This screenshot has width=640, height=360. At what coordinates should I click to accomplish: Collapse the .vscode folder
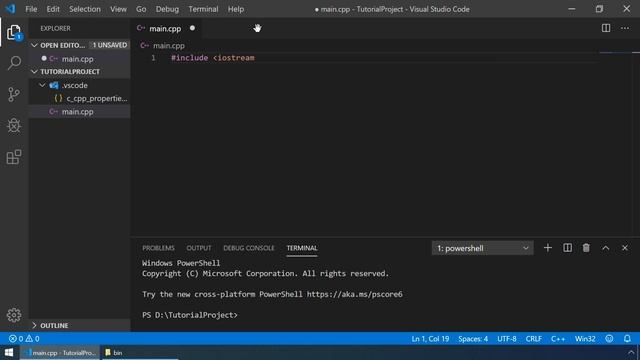(42, 85)
